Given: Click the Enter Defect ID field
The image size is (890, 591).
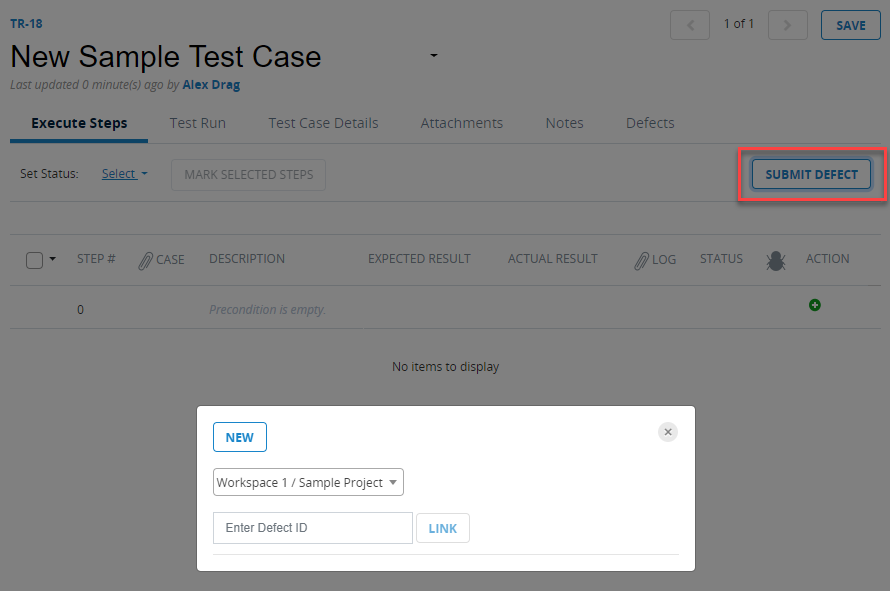Looking at the screenshot, I should [x=312, y=528].
